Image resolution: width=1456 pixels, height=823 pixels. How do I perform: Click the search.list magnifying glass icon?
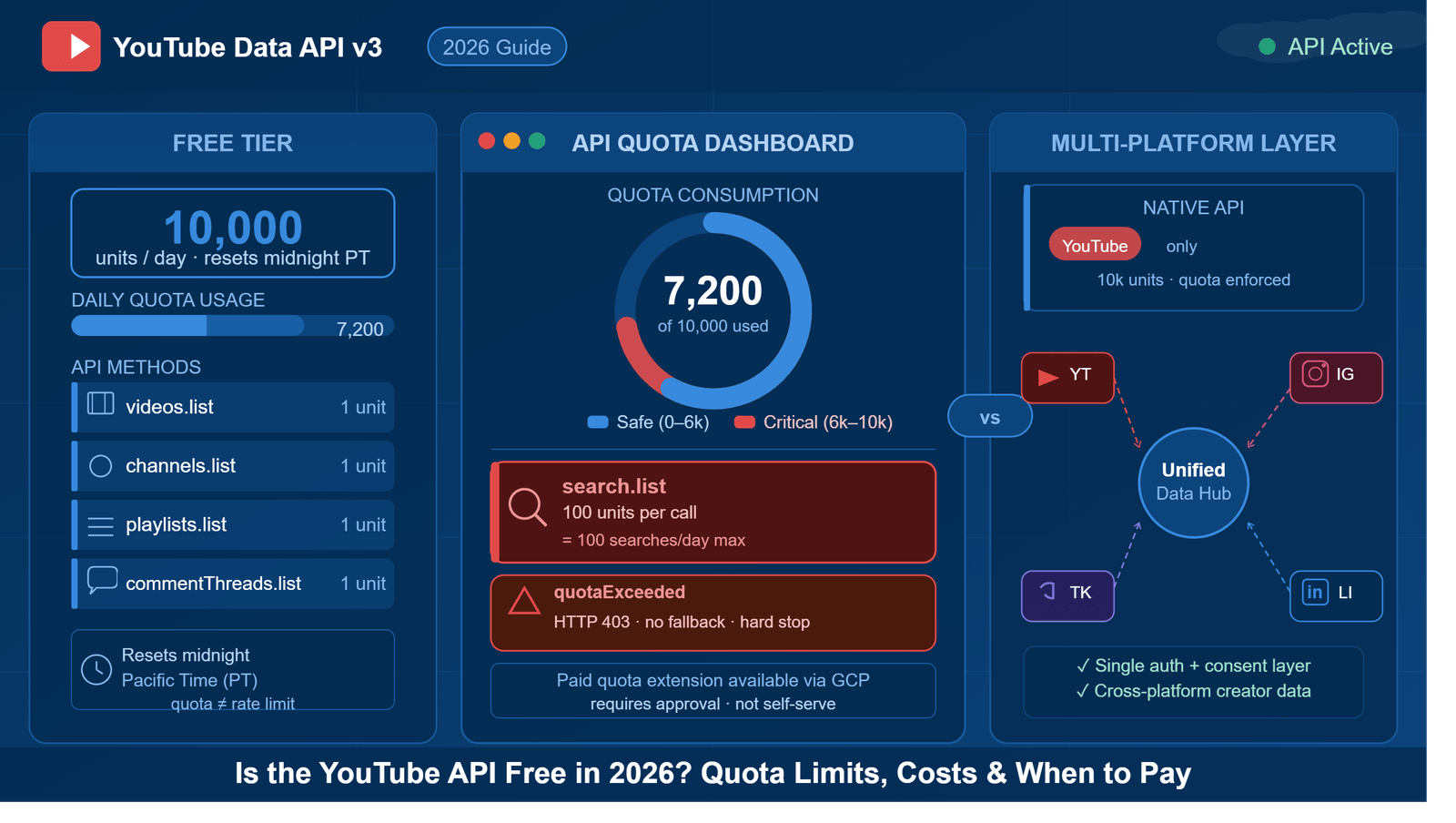click(528, 507)
